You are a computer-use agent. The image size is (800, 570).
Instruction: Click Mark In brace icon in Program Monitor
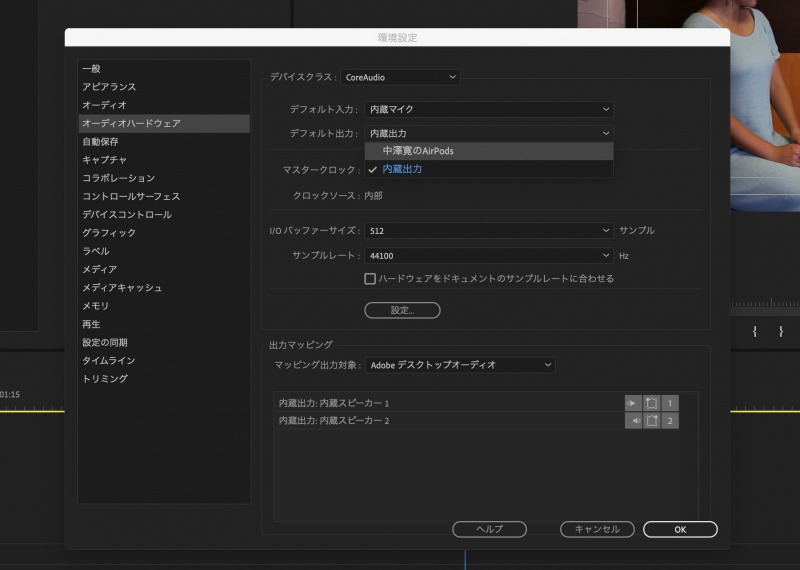[x=755, y=331]
